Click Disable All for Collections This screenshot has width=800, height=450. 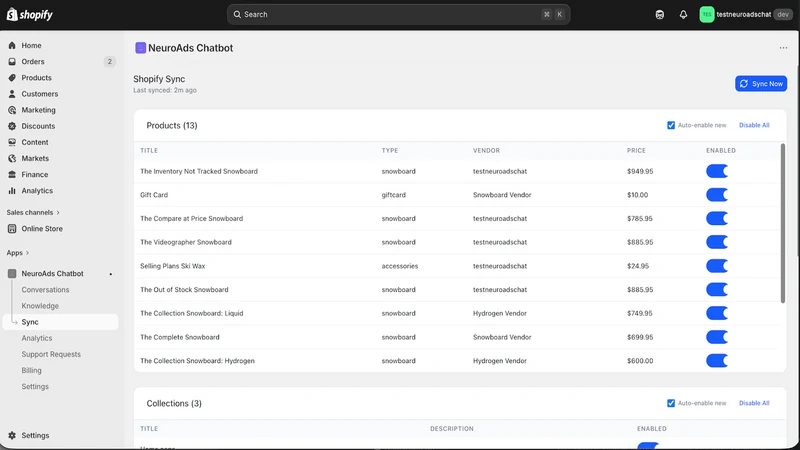754,403
